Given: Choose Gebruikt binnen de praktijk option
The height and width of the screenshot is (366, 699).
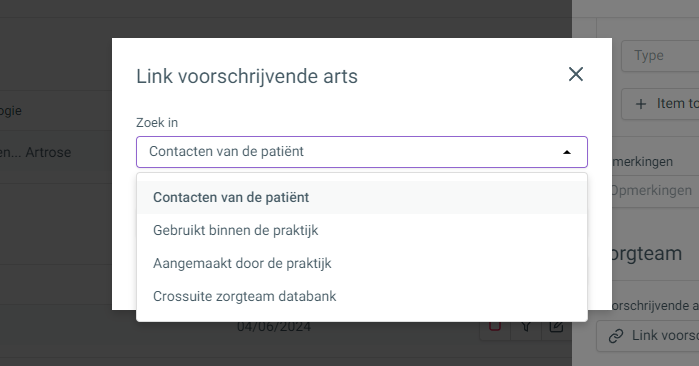Looking at the screenshot, I should (x=362, y=230).
